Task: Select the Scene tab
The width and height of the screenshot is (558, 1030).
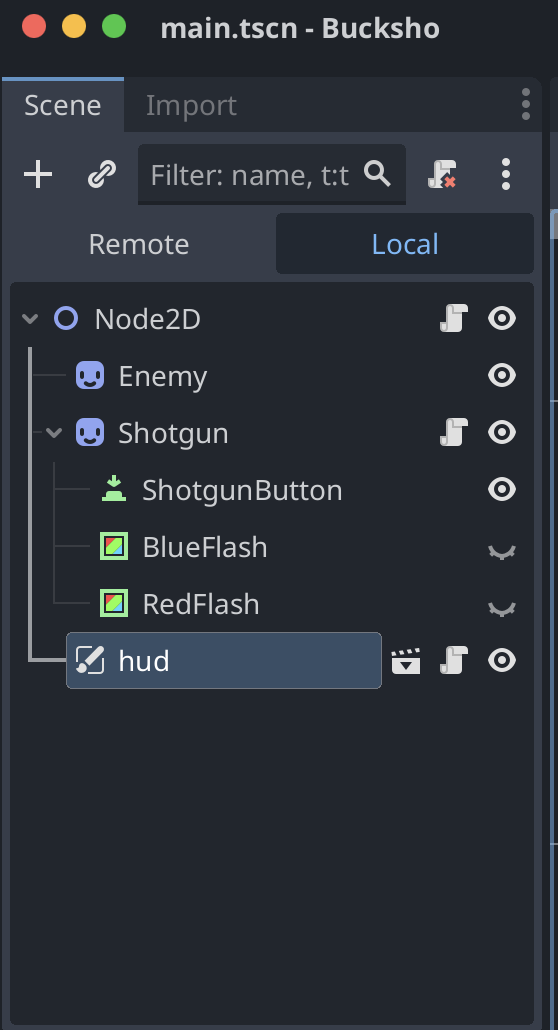Action: point(62,105)
